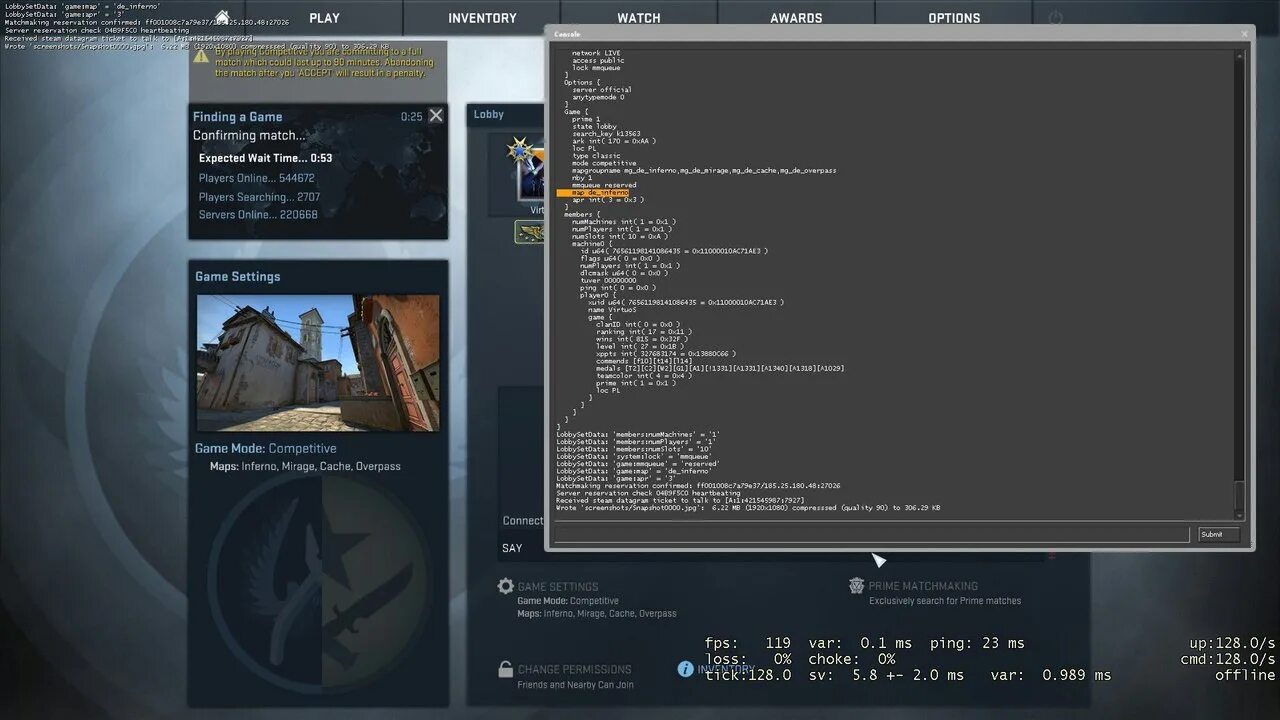The image size is (1280, 720).
Task: Click the blue info inventory icon
Action: coord(685,668)
